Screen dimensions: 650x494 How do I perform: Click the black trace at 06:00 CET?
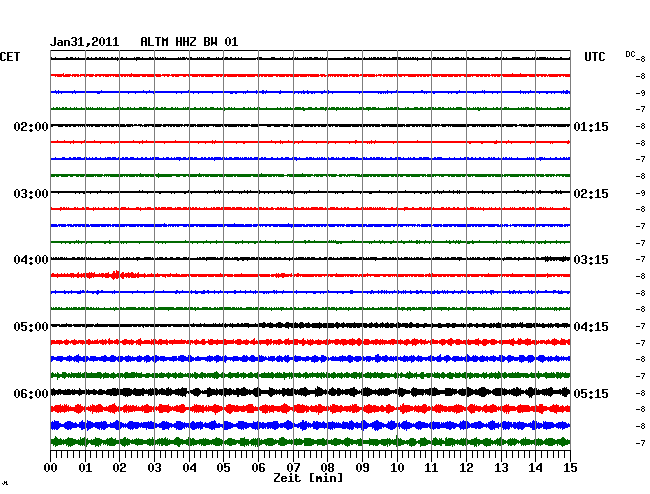tap(310, 392)
